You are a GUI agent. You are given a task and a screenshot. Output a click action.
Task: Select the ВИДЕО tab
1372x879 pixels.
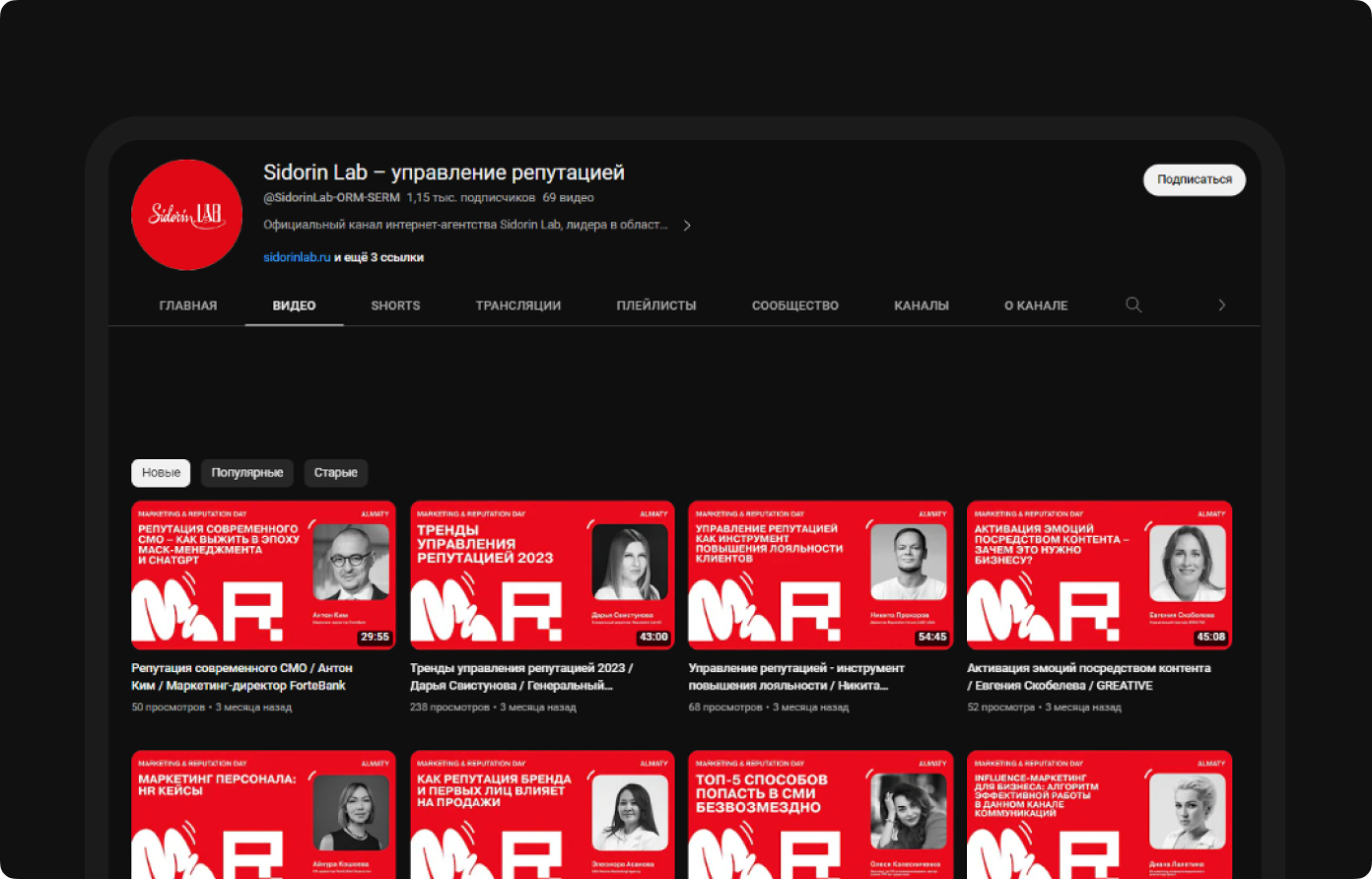pyautogui.click(x=295, y=305)
